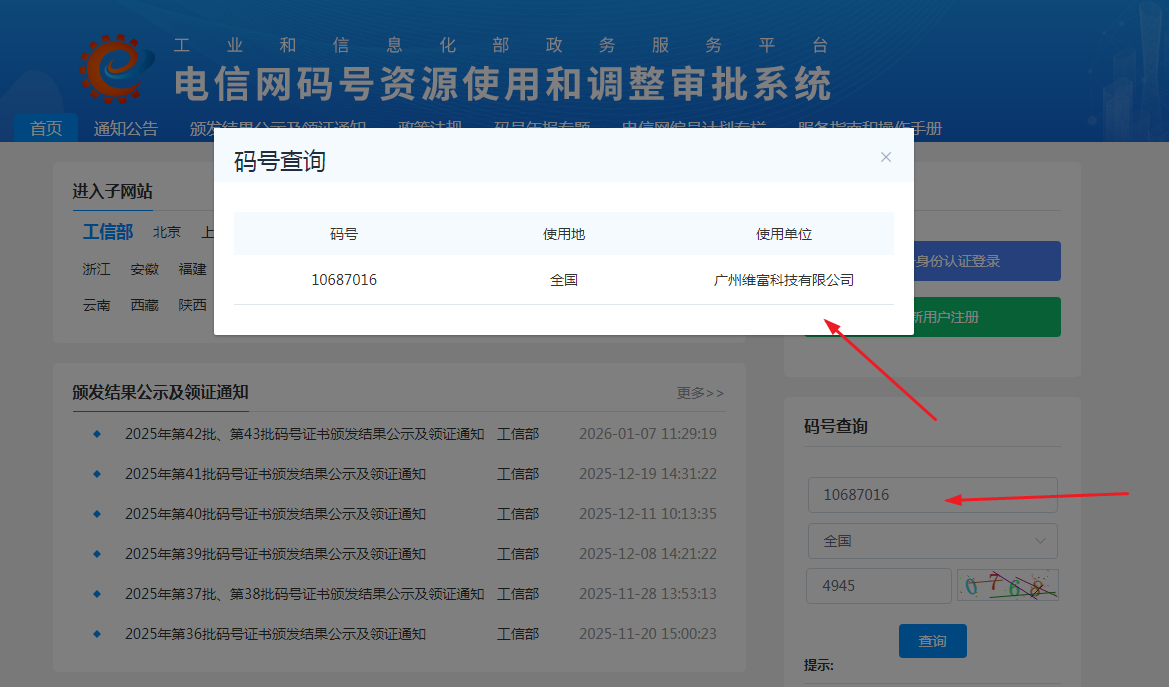Click the 查询 search button
Image resolution: width=1169 pixels, height=687 pixels.
click(932, 641)
